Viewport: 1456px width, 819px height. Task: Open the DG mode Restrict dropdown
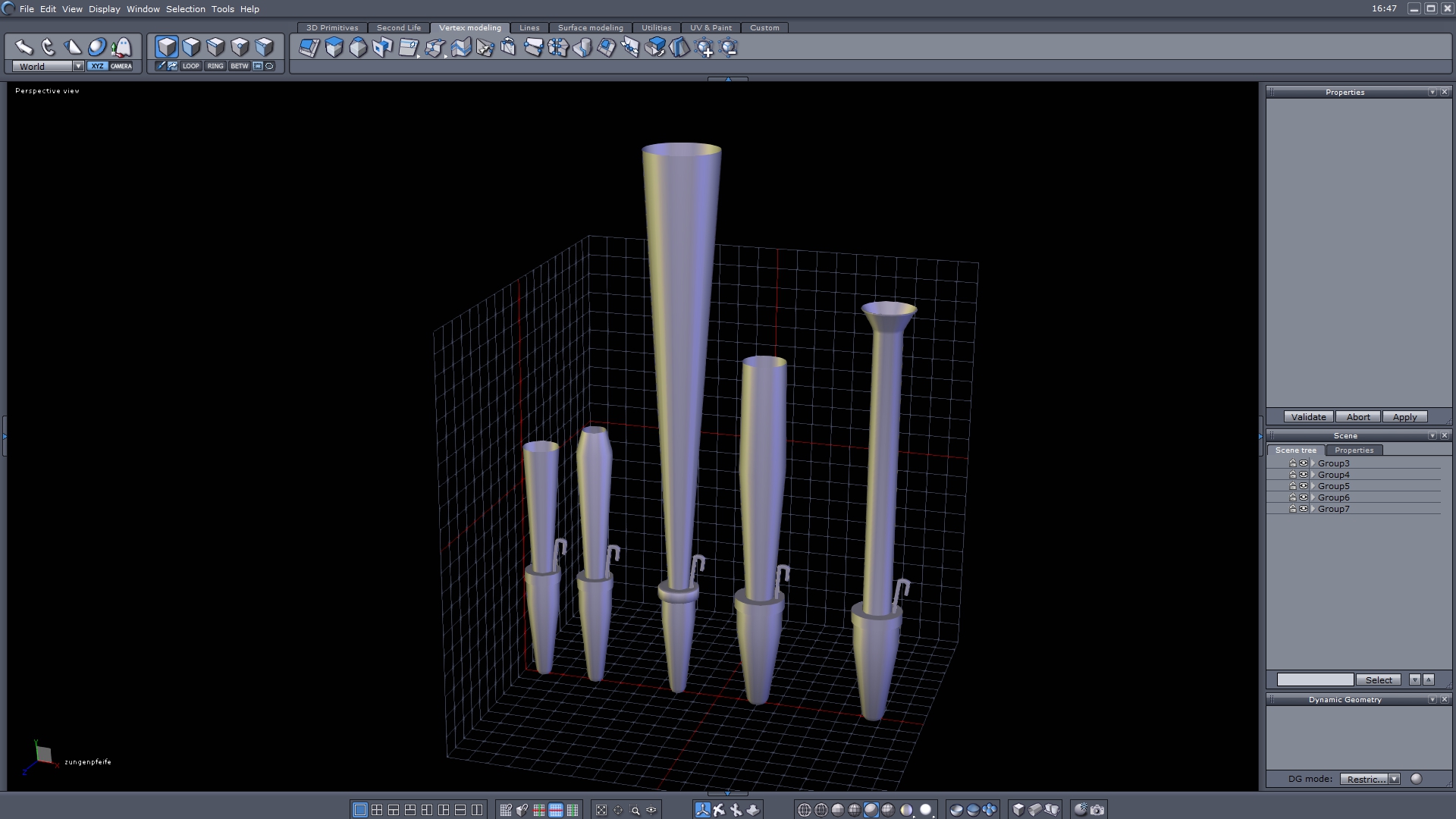pos(1394,779)
